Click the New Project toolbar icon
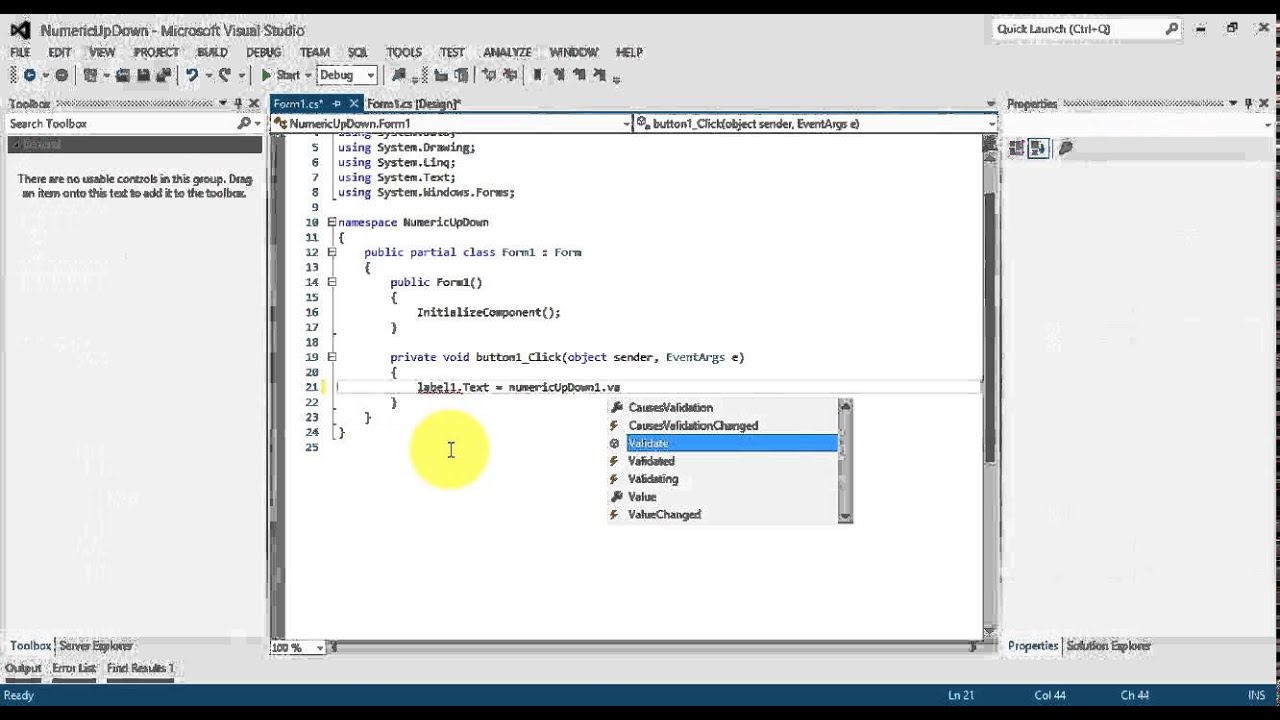This screenshot has width=1280, height=720. coord(90,75)
